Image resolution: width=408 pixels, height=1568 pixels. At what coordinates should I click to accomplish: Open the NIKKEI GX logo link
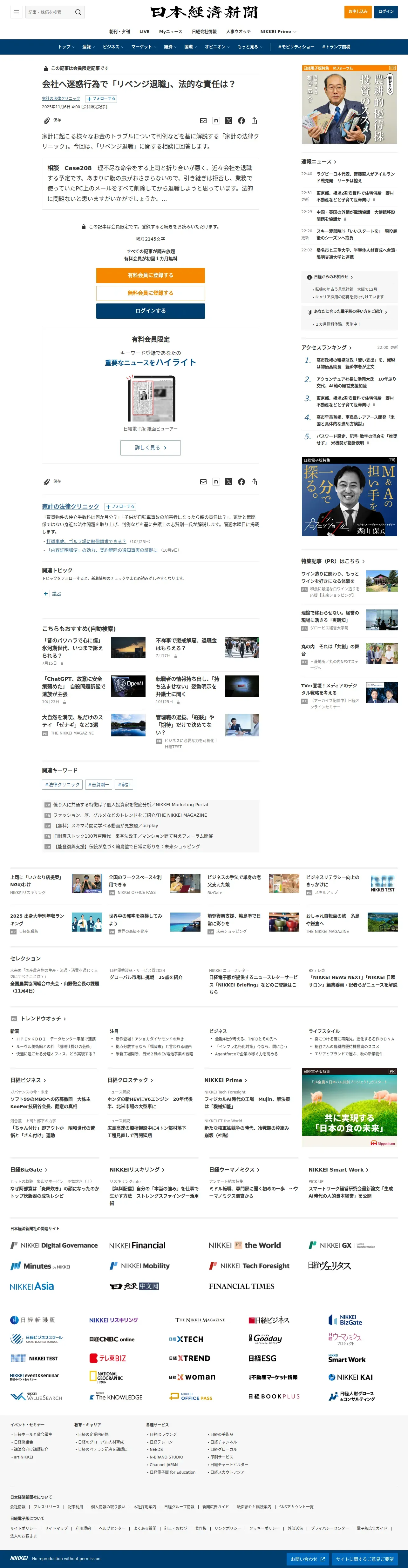pyautogui.click(x=342, y=1246)
